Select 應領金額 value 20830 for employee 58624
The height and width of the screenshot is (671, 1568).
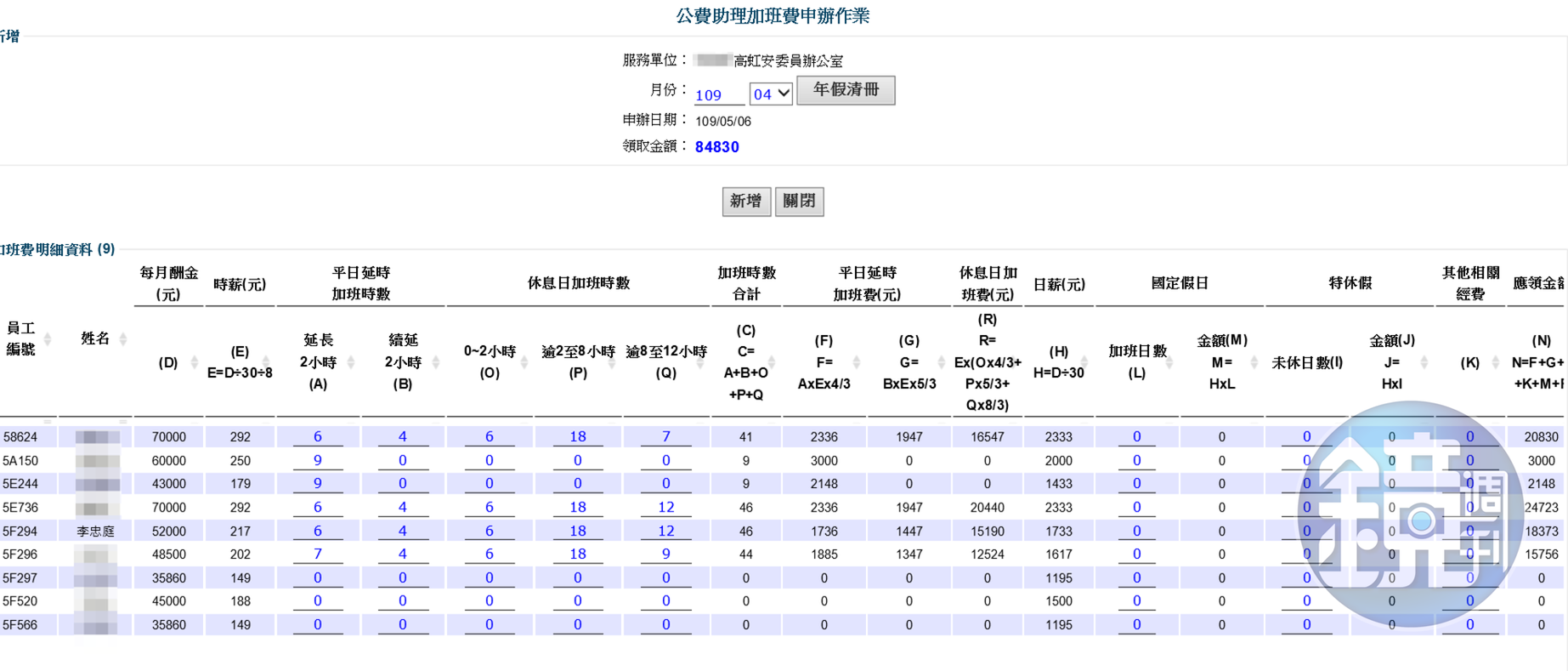(1542, 437)
